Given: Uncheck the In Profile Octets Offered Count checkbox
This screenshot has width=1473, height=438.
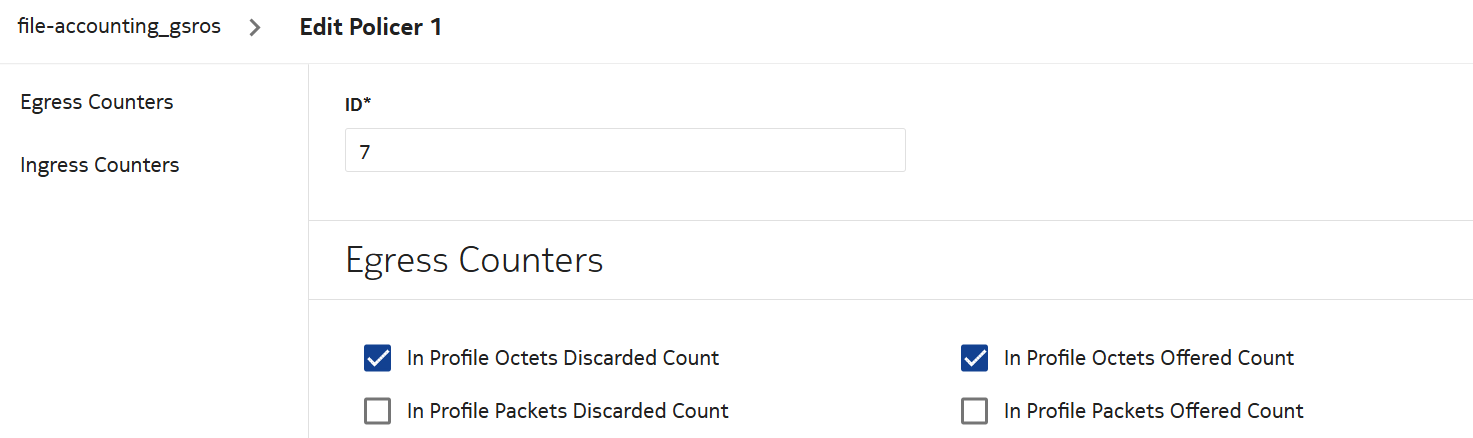Looking at the screenshot, I should click(974, 358).
